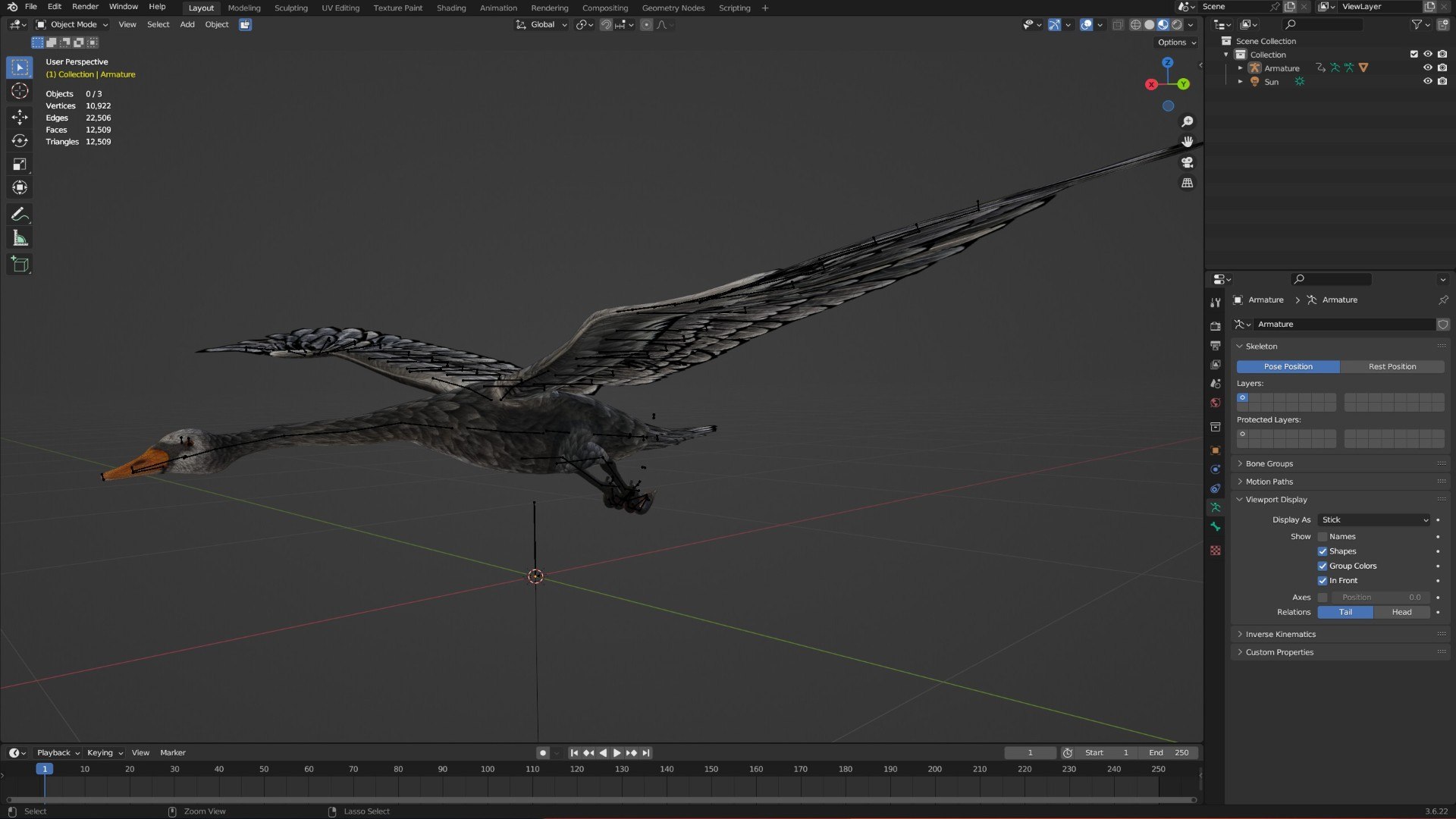Open the World properties tab
1456x819 pixels.
(1216, 403)
